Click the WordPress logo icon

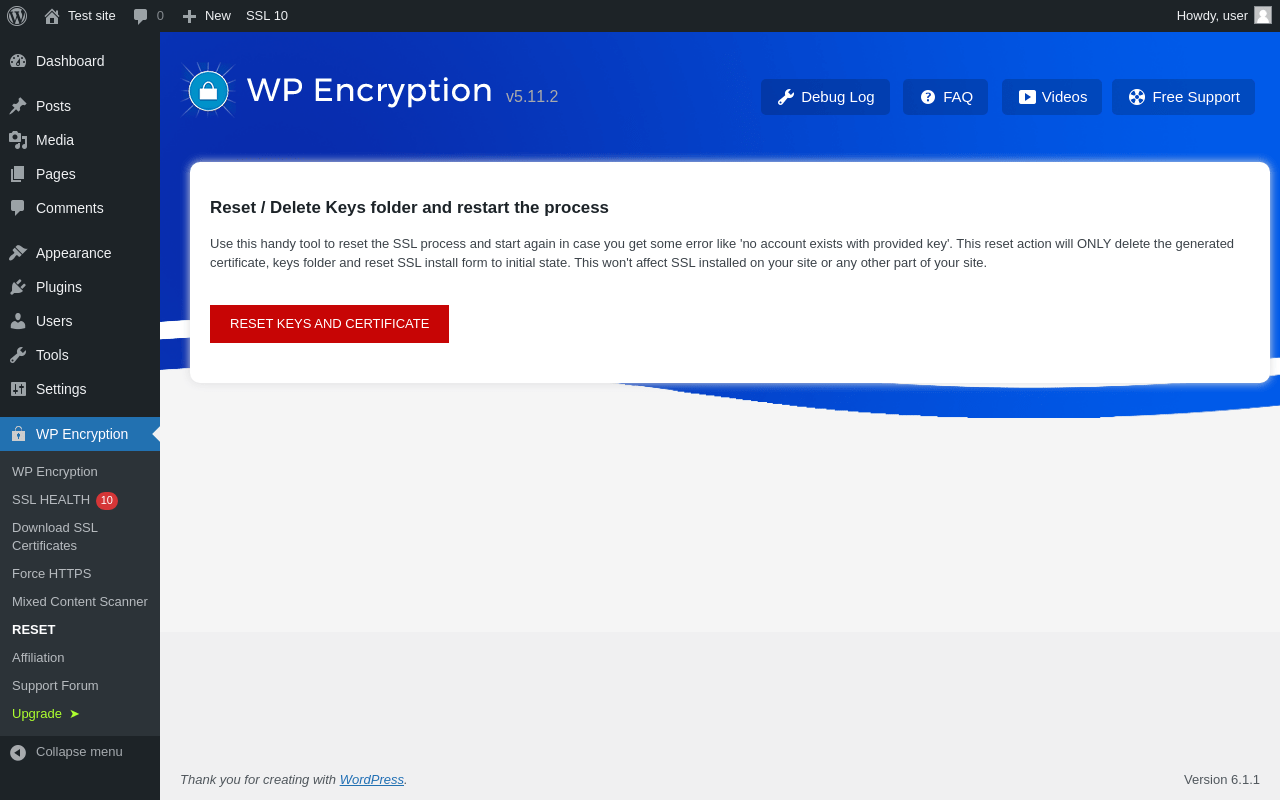tap(17, 16)
